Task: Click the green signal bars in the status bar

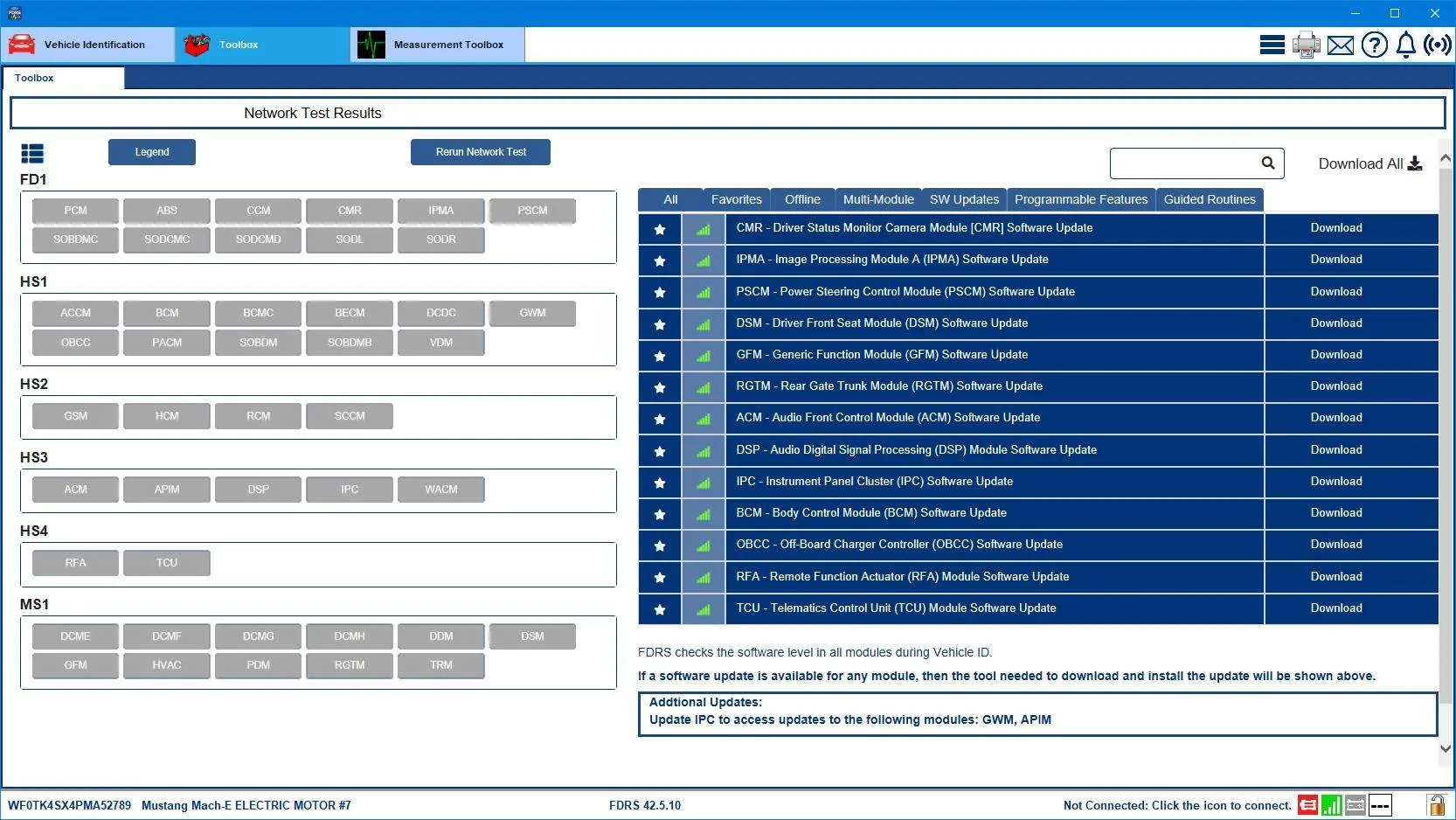Action: 1332,805
